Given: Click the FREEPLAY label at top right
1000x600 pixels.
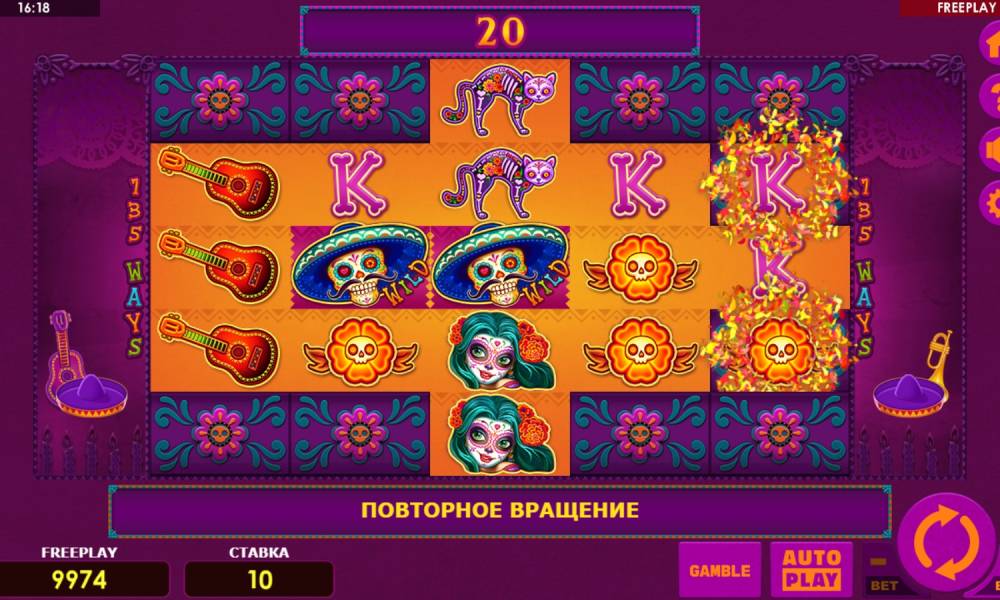Looking at the screenshot, I should tap(966, 8).
